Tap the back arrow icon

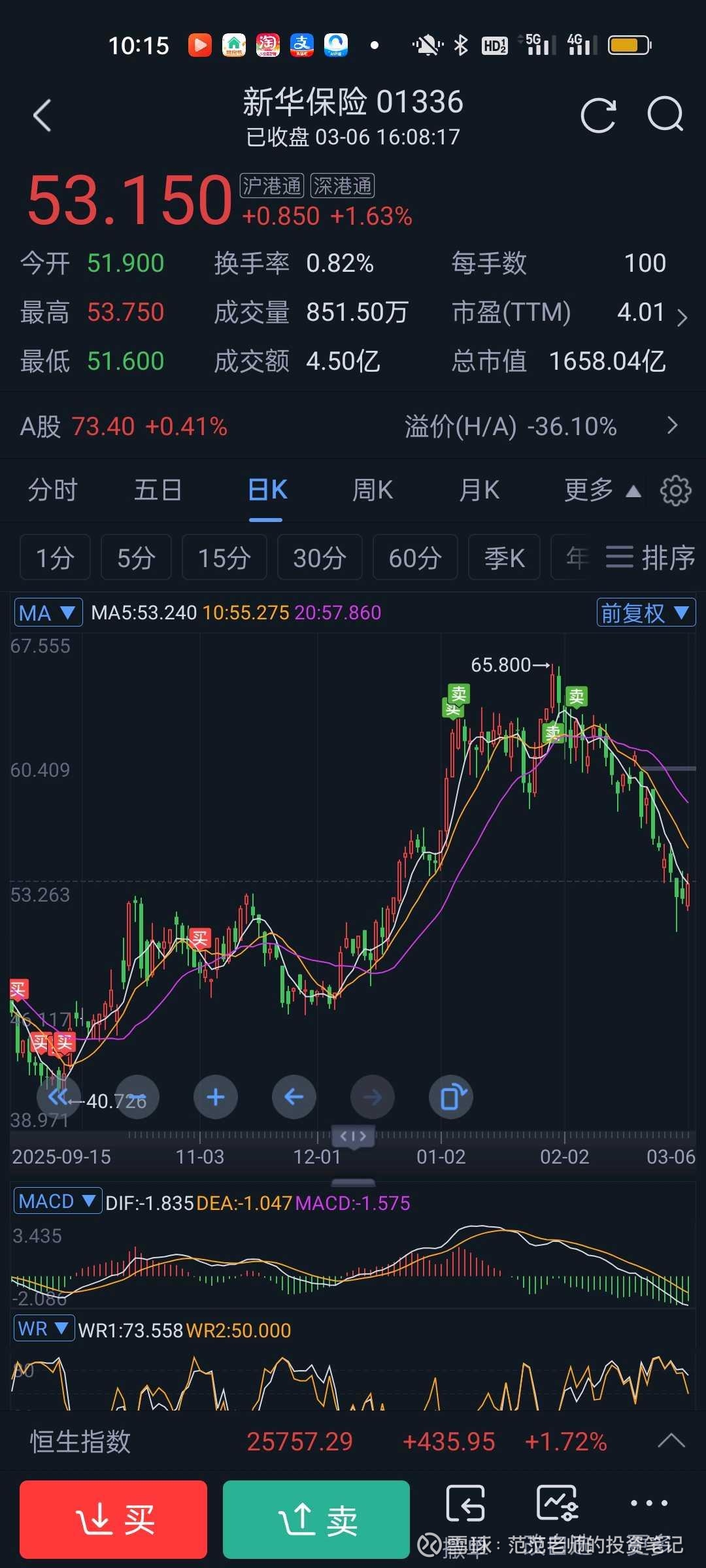tap(42, 116)
